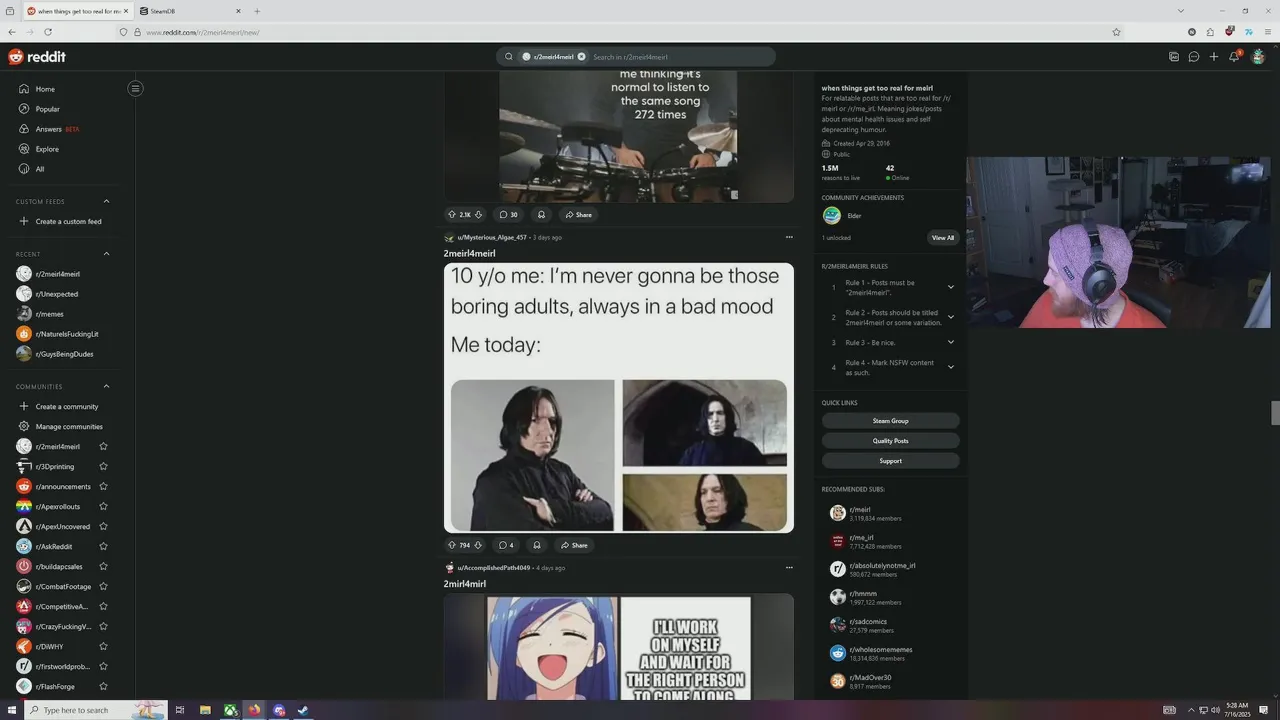Open Steam Group quick link
The image size is (1280, 720).
pyautogui.click(x=890, y=421)
